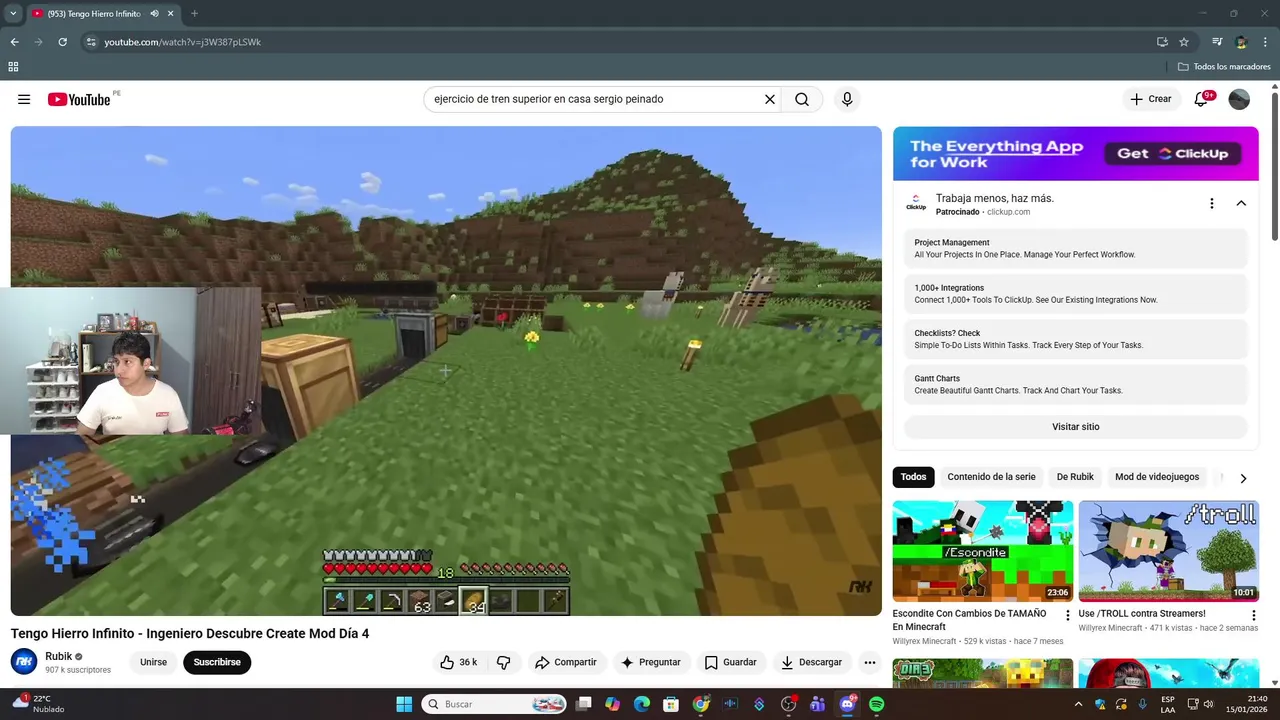The image size is (1280, 720).
Task: Click the video player to pause
Action: [x=446, y=370]
